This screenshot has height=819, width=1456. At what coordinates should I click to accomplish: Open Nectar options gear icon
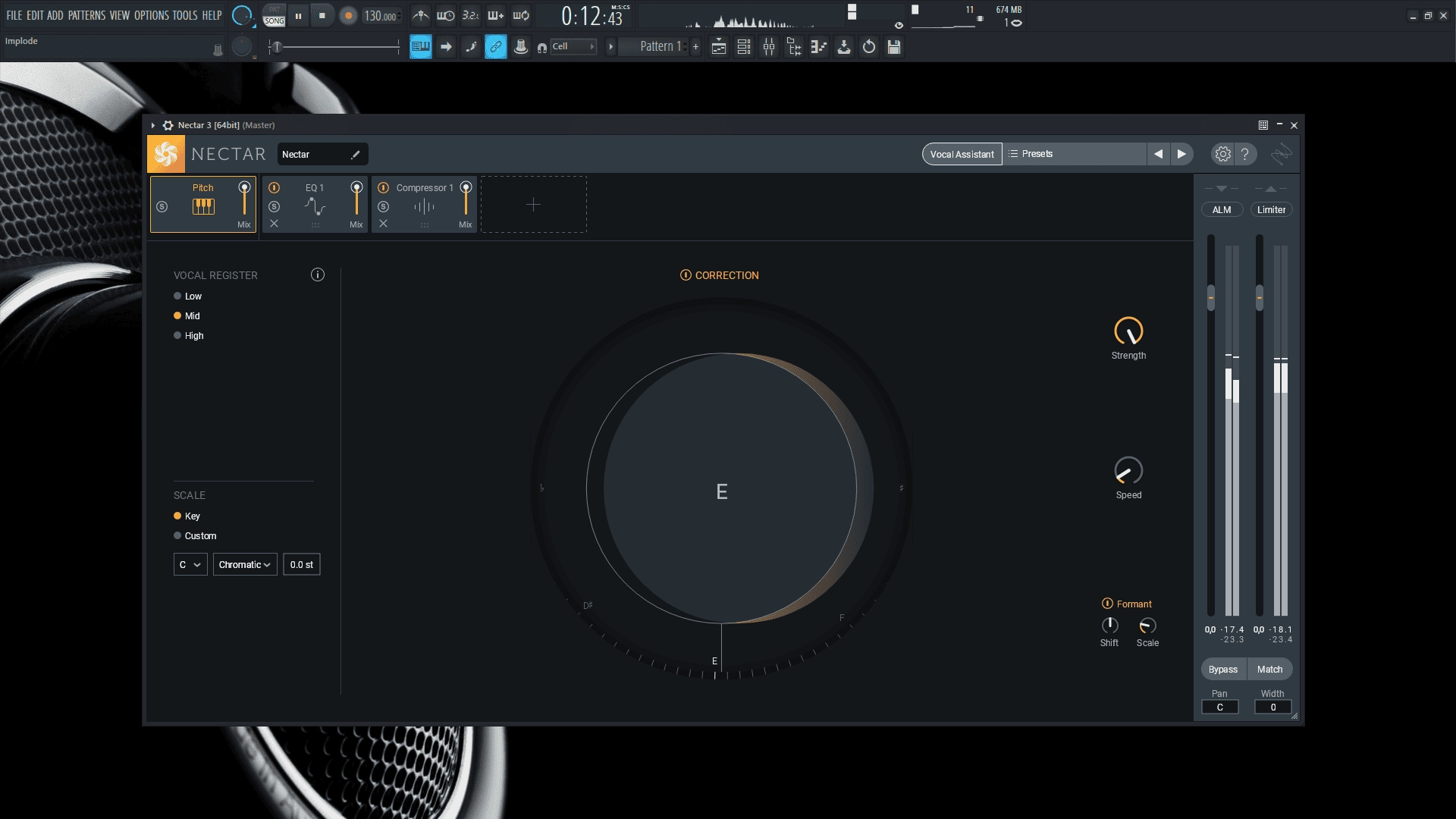click(x=1222, y=154)
